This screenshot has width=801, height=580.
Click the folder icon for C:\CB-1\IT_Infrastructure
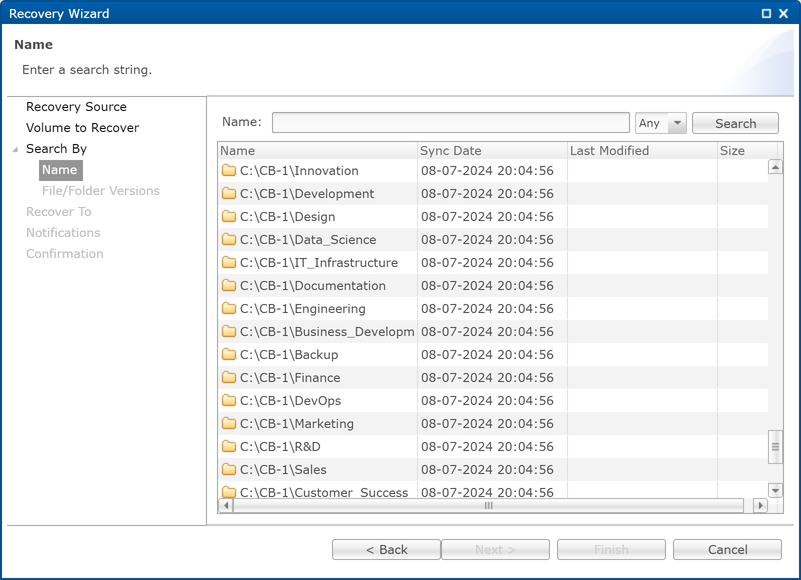pos(229,262)
